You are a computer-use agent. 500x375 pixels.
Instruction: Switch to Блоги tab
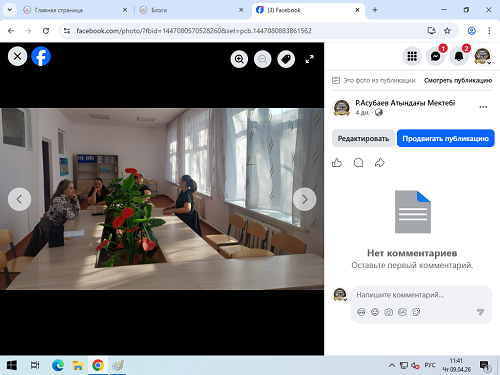pos(191,10)
